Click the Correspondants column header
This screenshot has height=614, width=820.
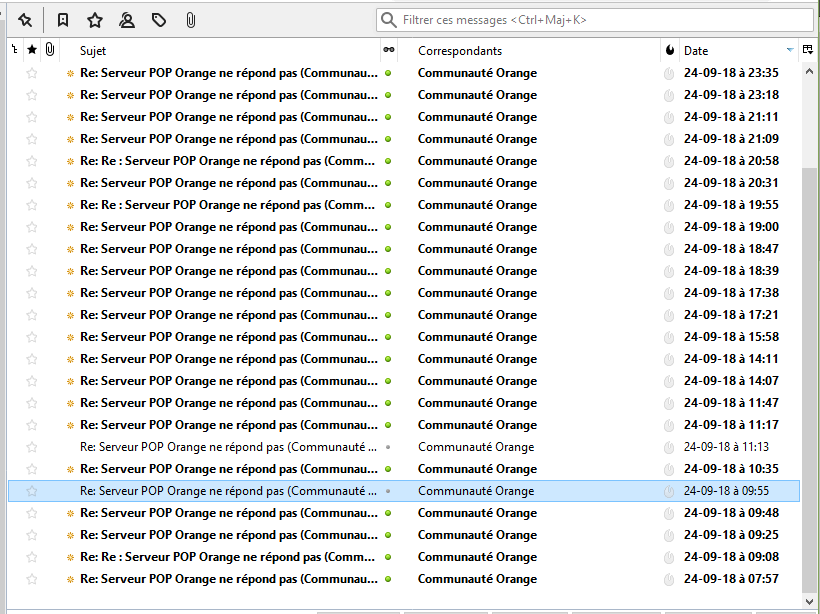459,50
